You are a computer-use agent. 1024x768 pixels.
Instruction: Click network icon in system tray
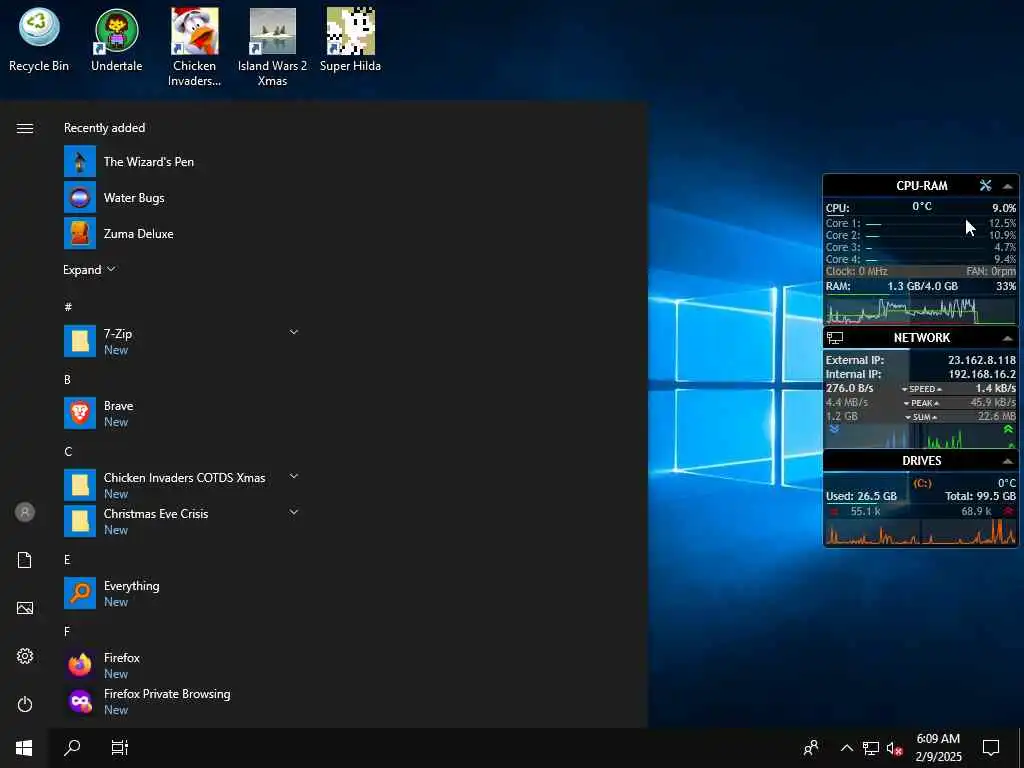pyautogui.click(x=871, y=748)
